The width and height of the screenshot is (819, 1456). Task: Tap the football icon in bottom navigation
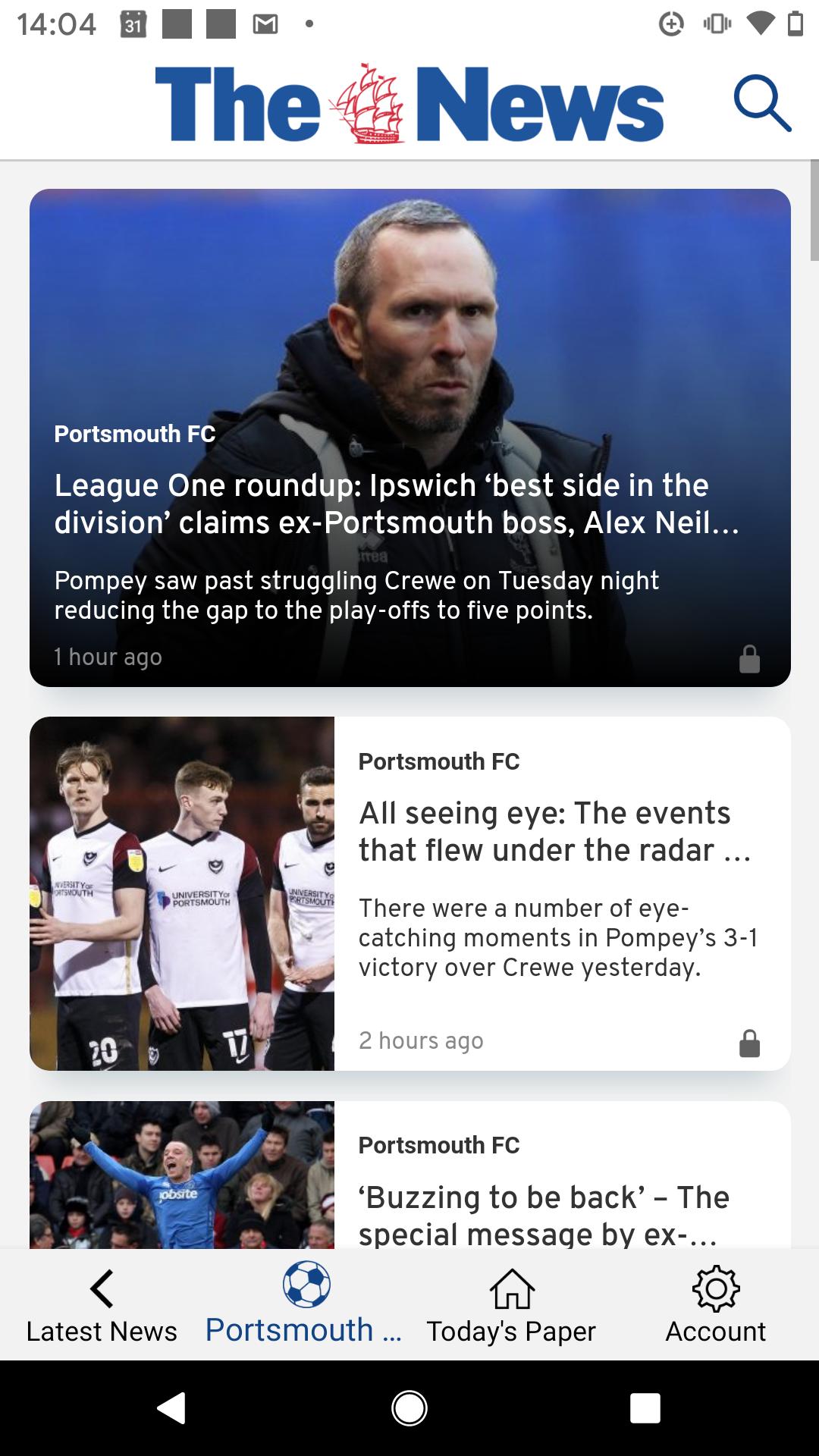click(306, 1284)
